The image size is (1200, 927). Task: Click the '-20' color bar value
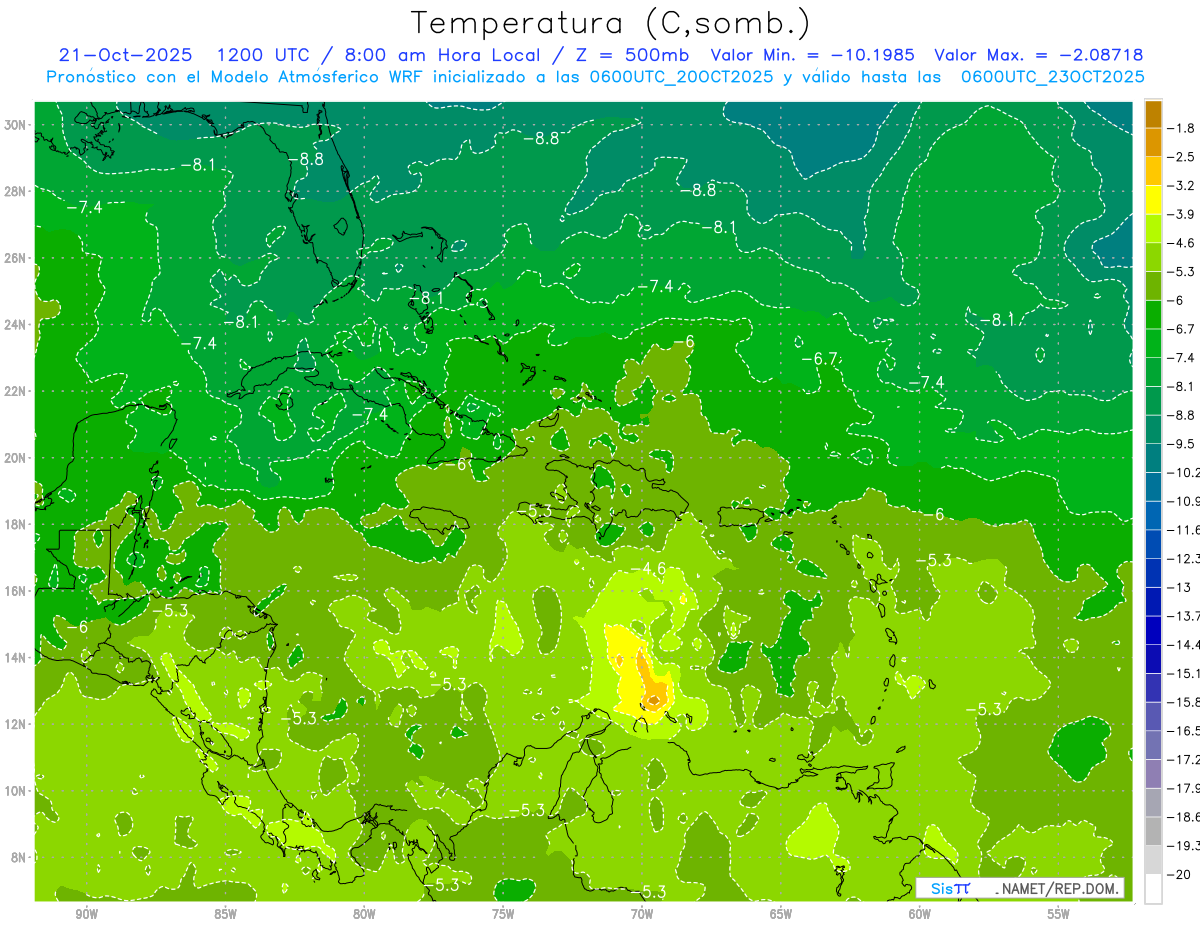[x=1178, y=874]
